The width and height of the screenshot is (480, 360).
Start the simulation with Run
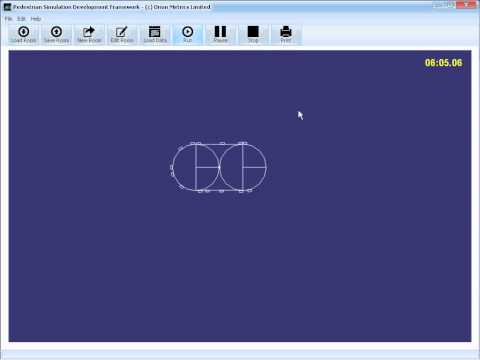(x=188, y=34)
